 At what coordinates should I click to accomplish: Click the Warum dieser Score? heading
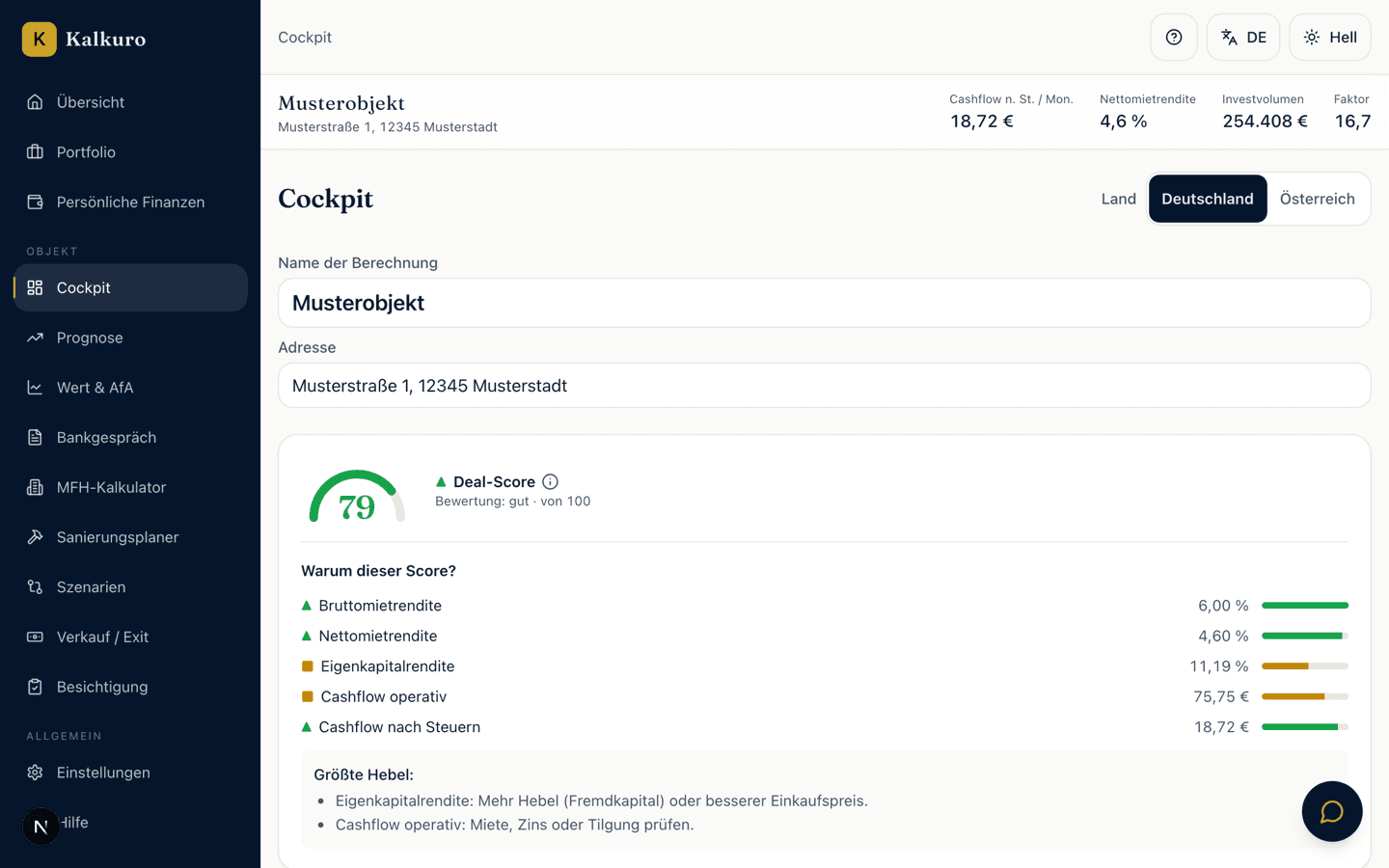tap(378, 571)
